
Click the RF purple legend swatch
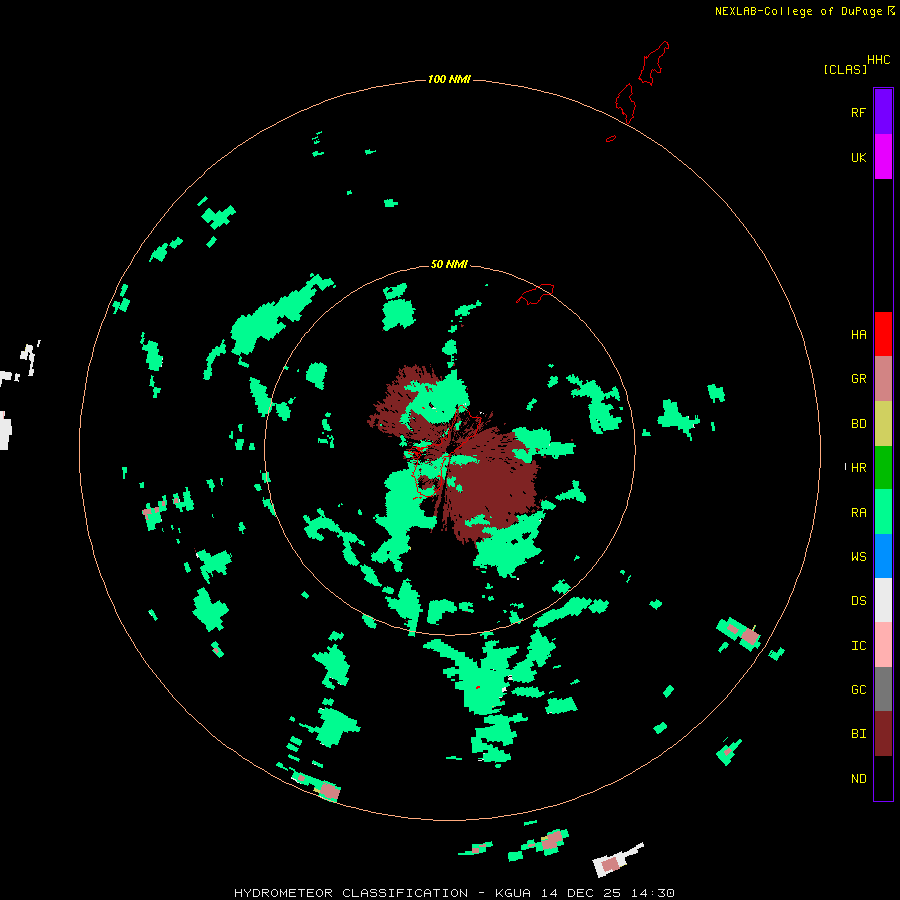pyautogui.click(x=883, y=112)
